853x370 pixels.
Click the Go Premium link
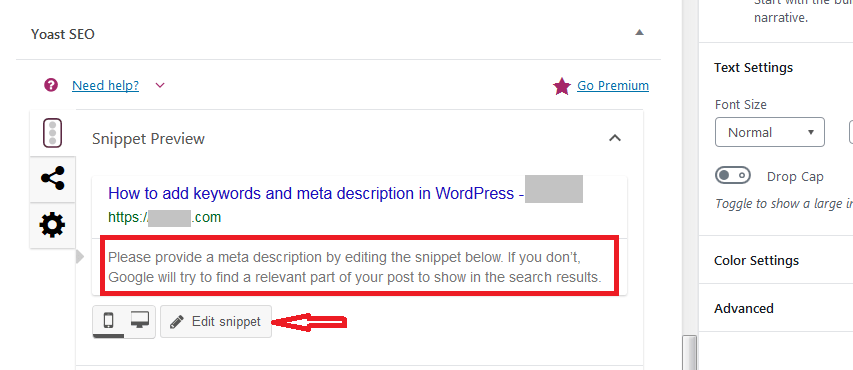(613, 85)
